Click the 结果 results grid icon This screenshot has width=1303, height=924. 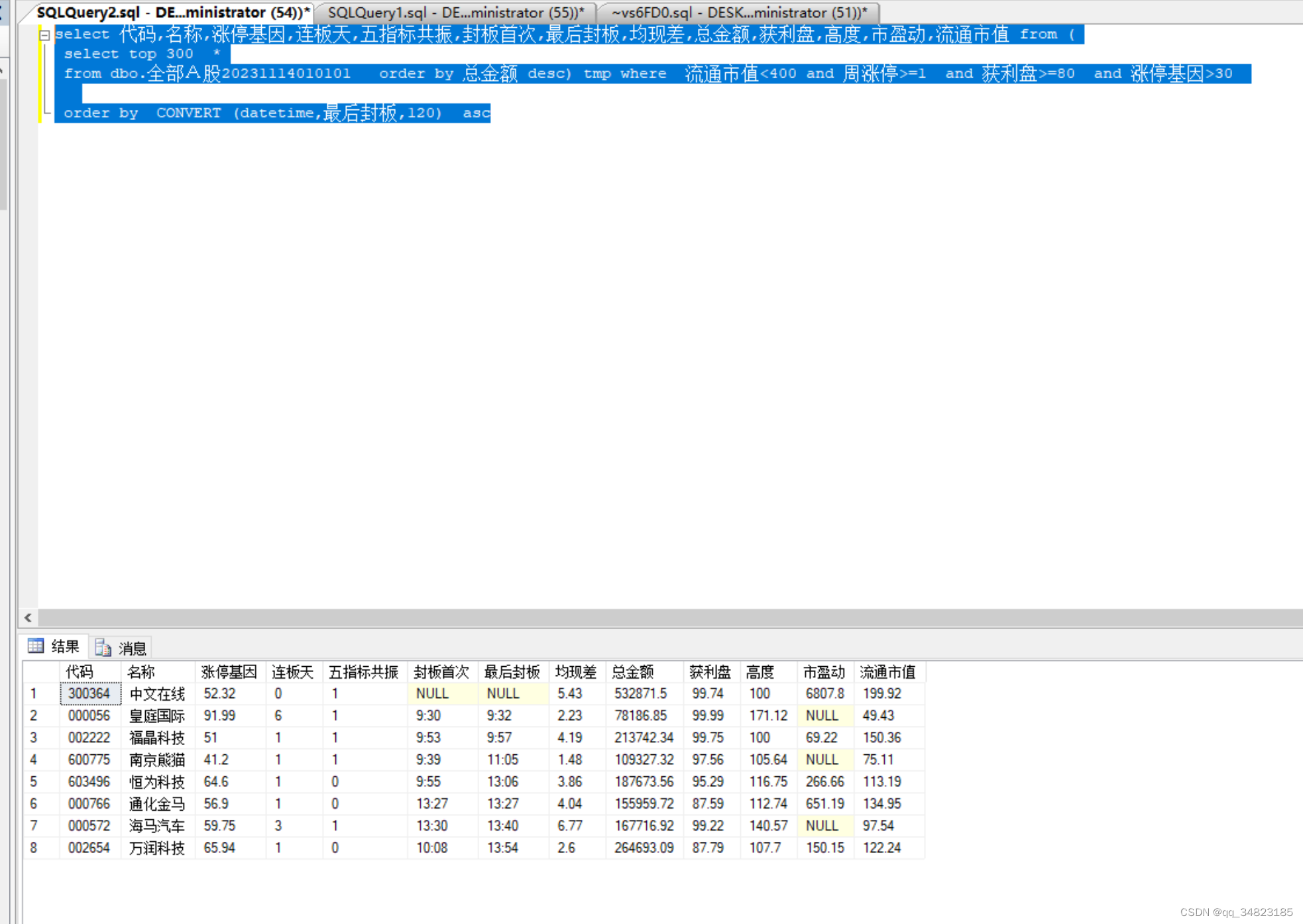pos(36,646)
